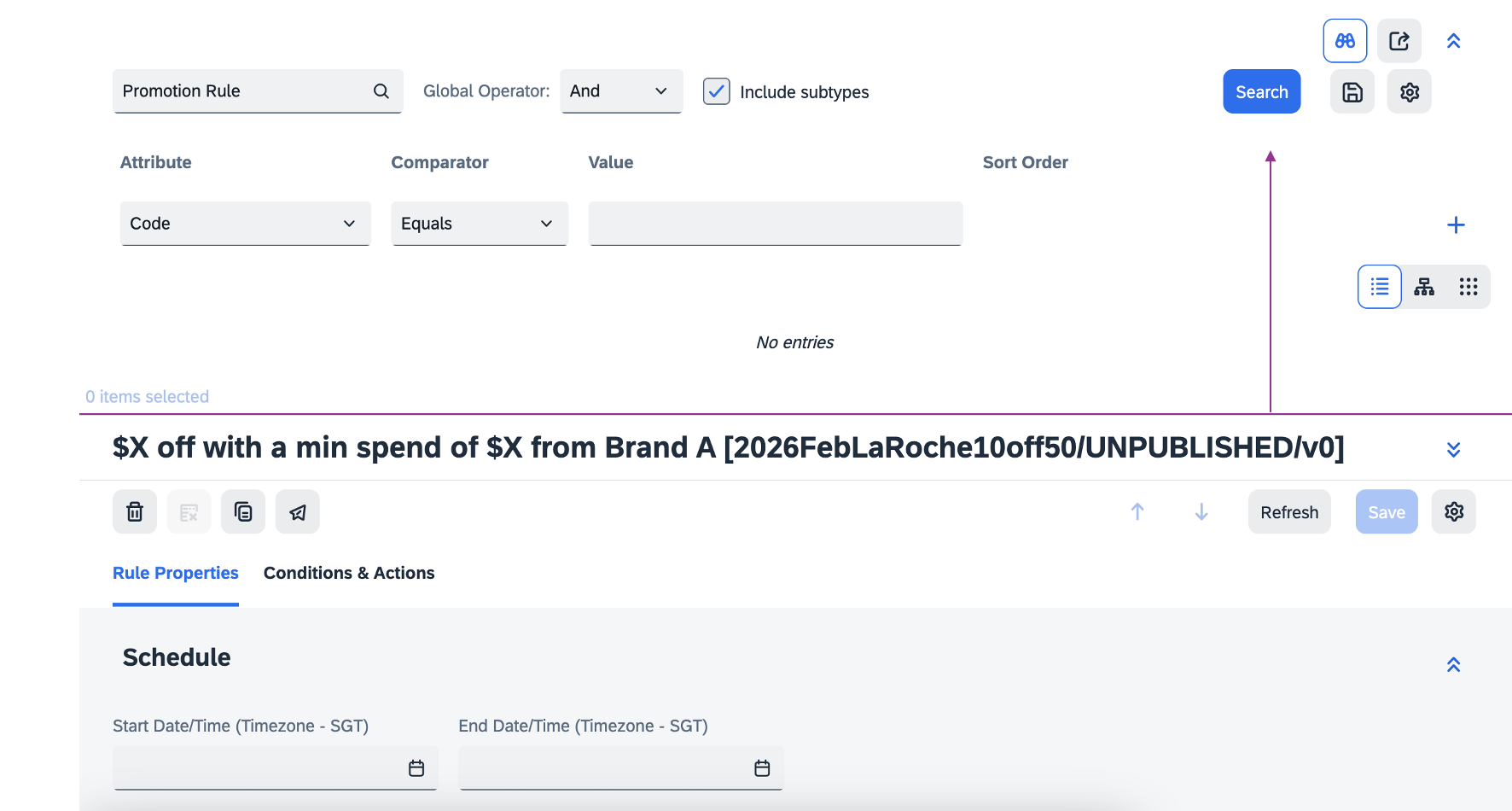Screen dimensions: 1512x811
Task: Toggle the Include subtypes checkbox
Action: click(717, 91)
